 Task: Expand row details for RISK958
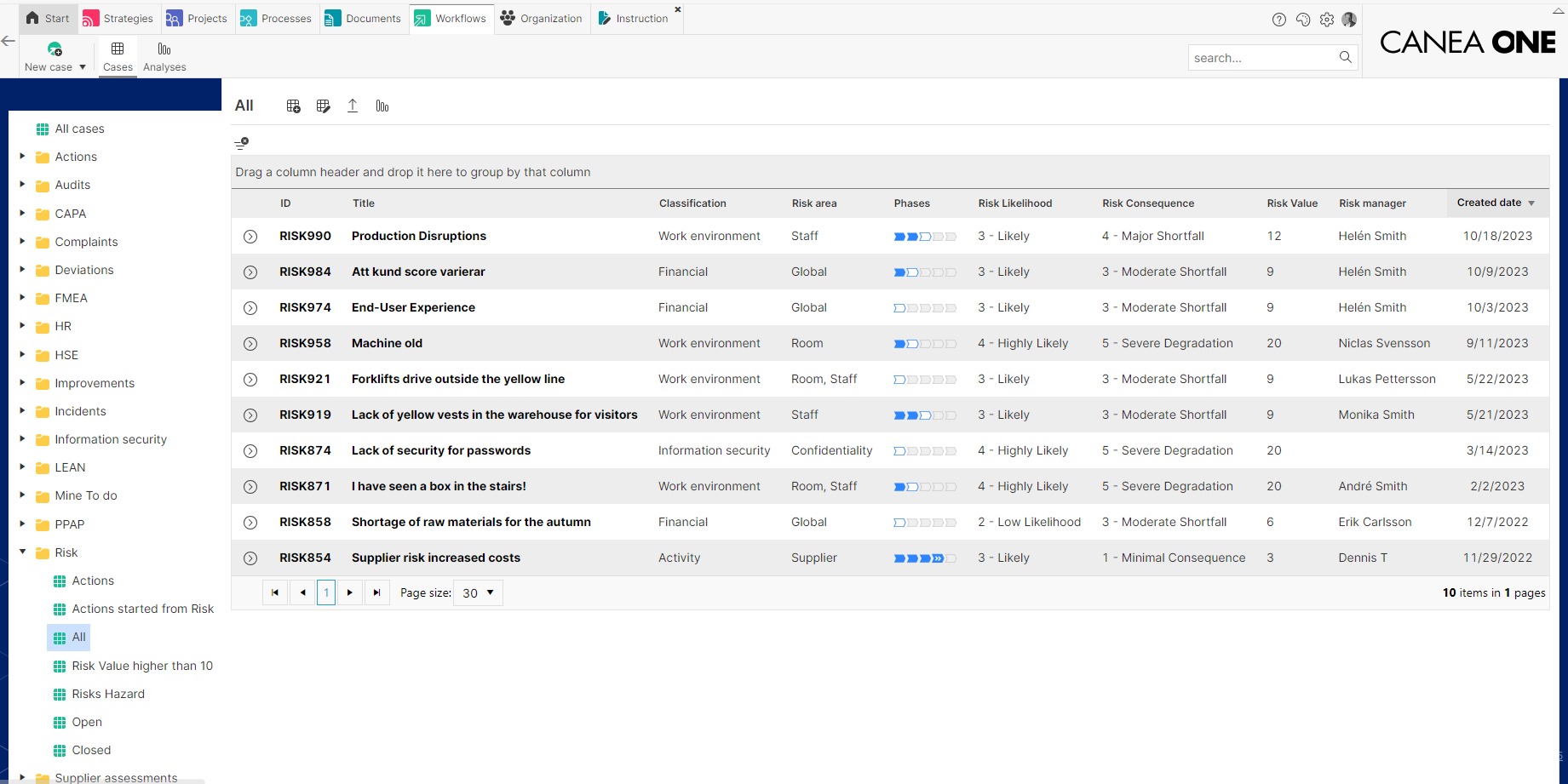point(250,344)
